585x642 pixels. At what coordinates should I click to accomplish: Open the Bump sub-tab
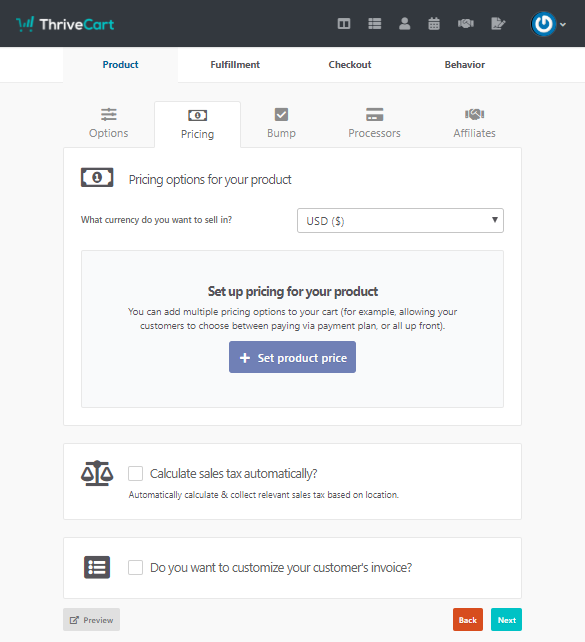point(281,124)
